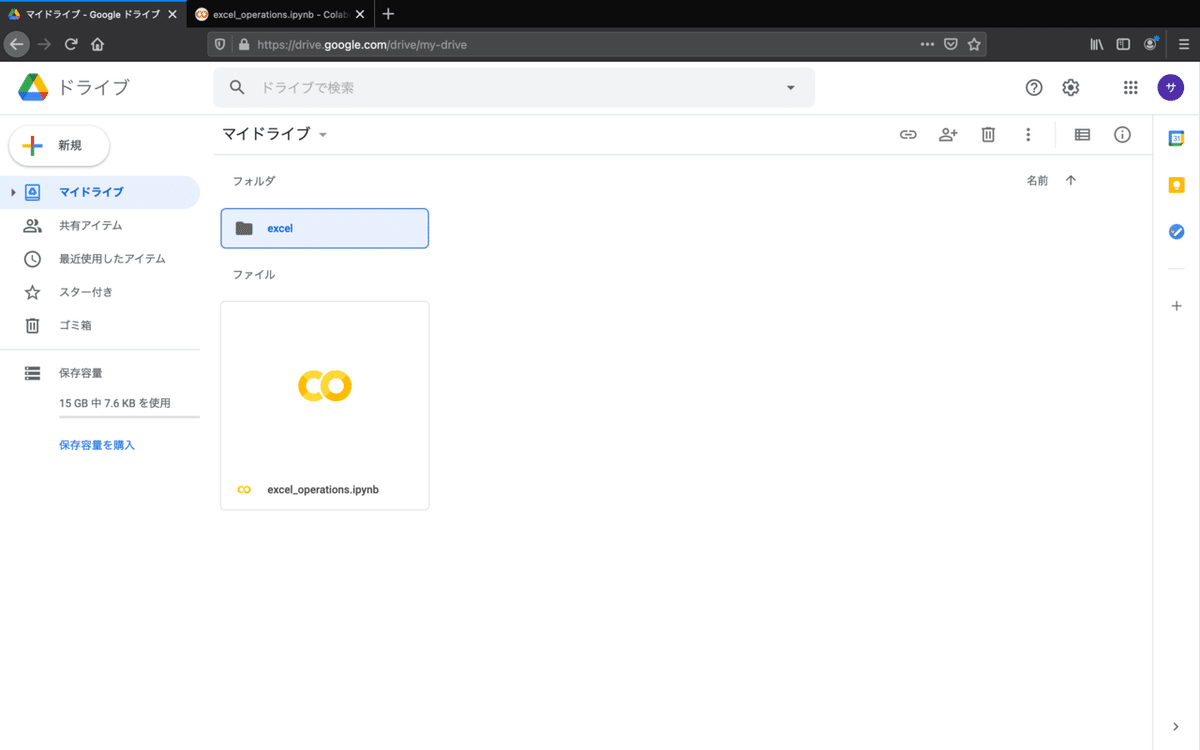
Task: Get shareable link for the excel folder
Action: [x=908, y=133]
